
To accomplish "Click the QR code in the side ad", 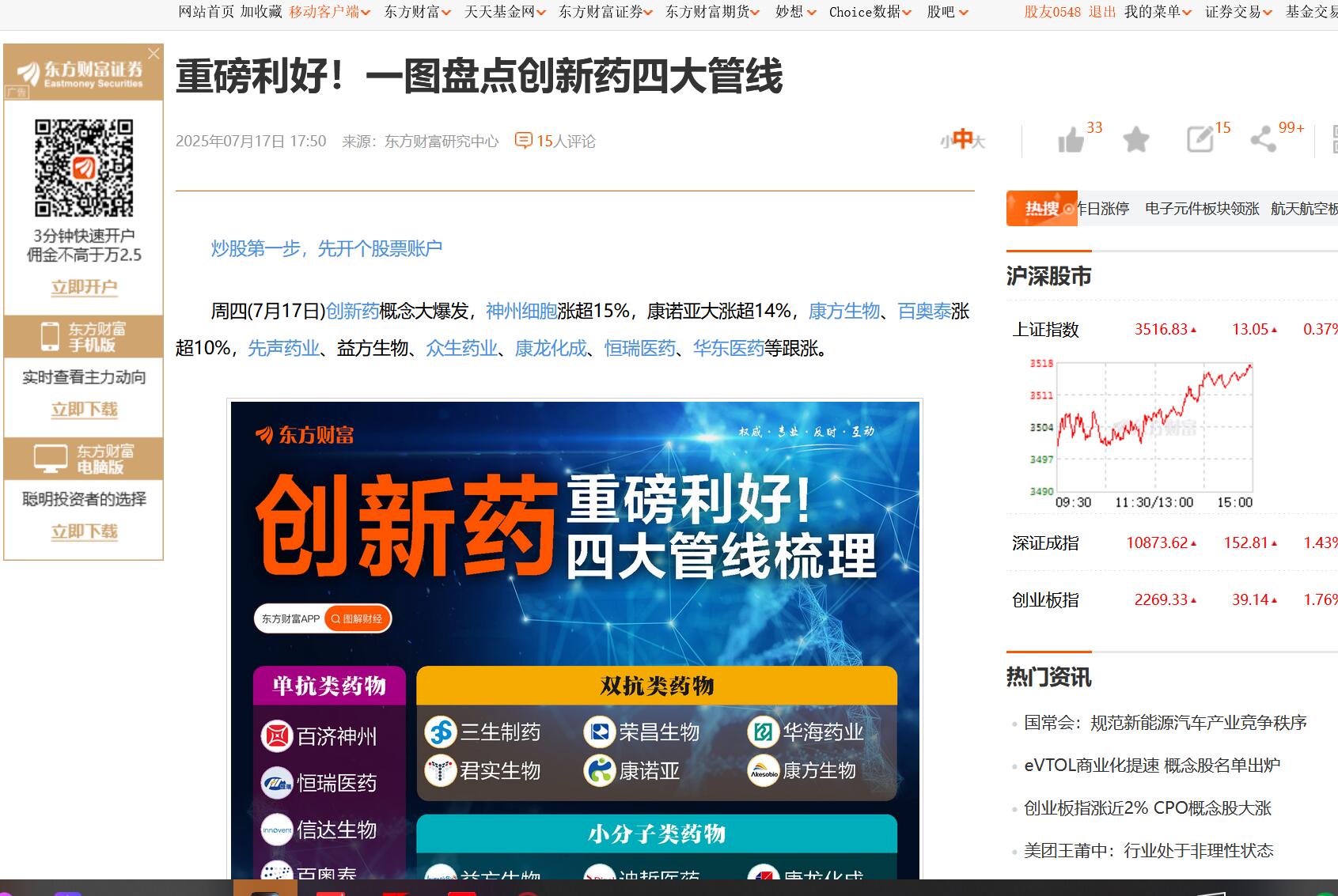I will tap(84, 168).
